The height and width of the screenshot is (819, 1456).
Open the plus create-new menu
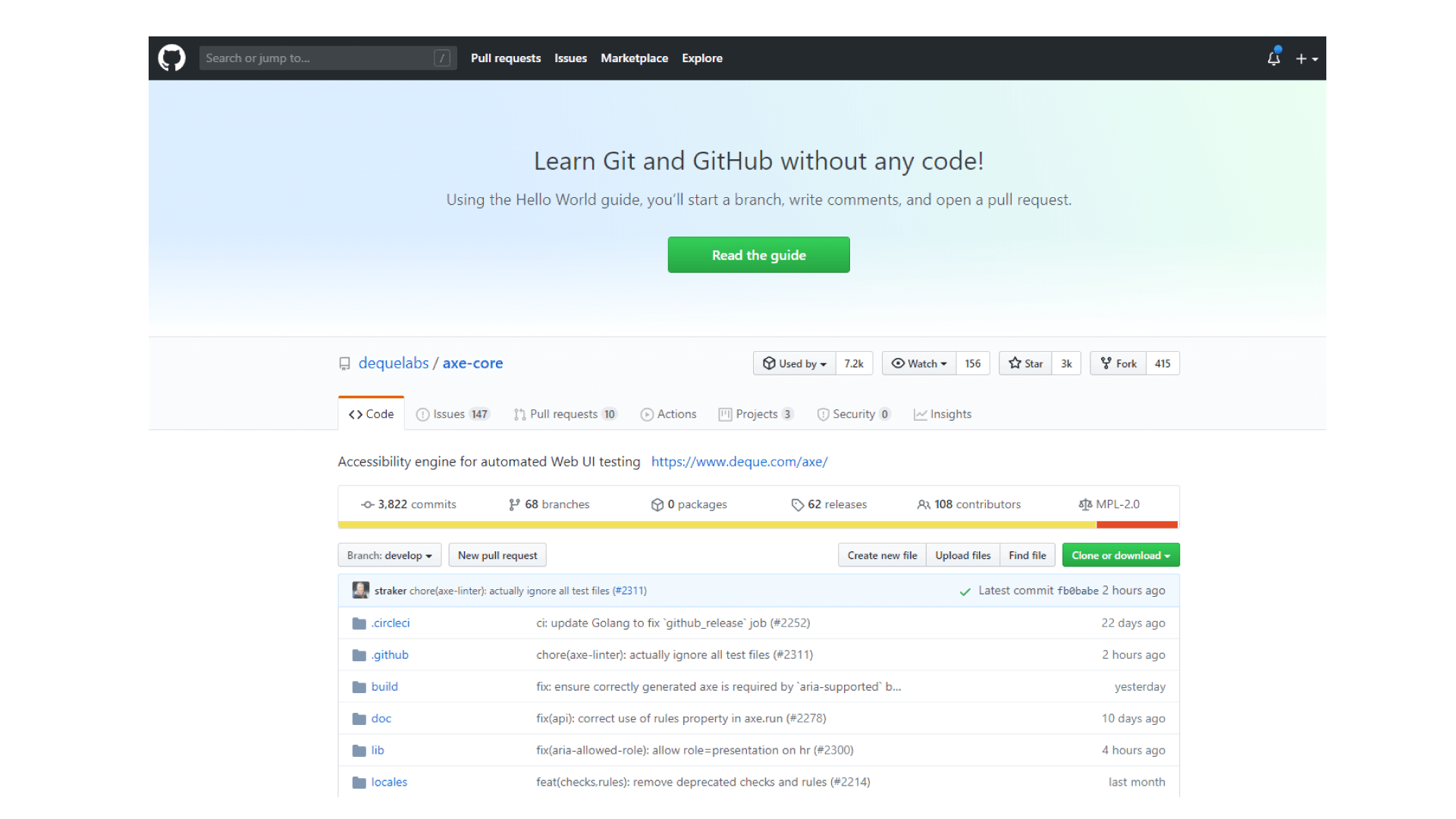1306,58
